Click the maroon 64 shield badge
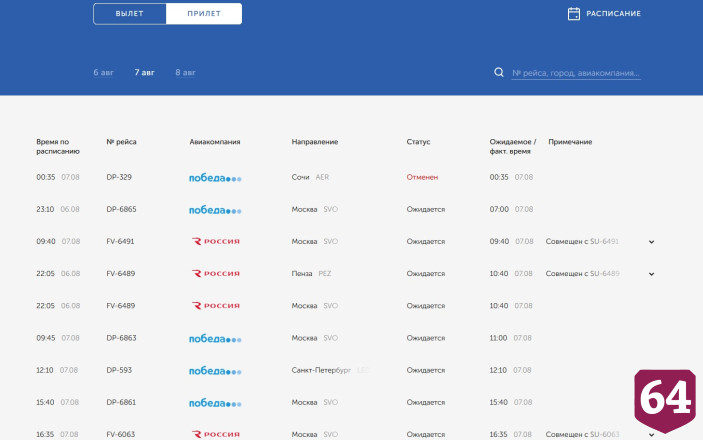Viewport: 703px width, 440px height. tap(665, 400)
